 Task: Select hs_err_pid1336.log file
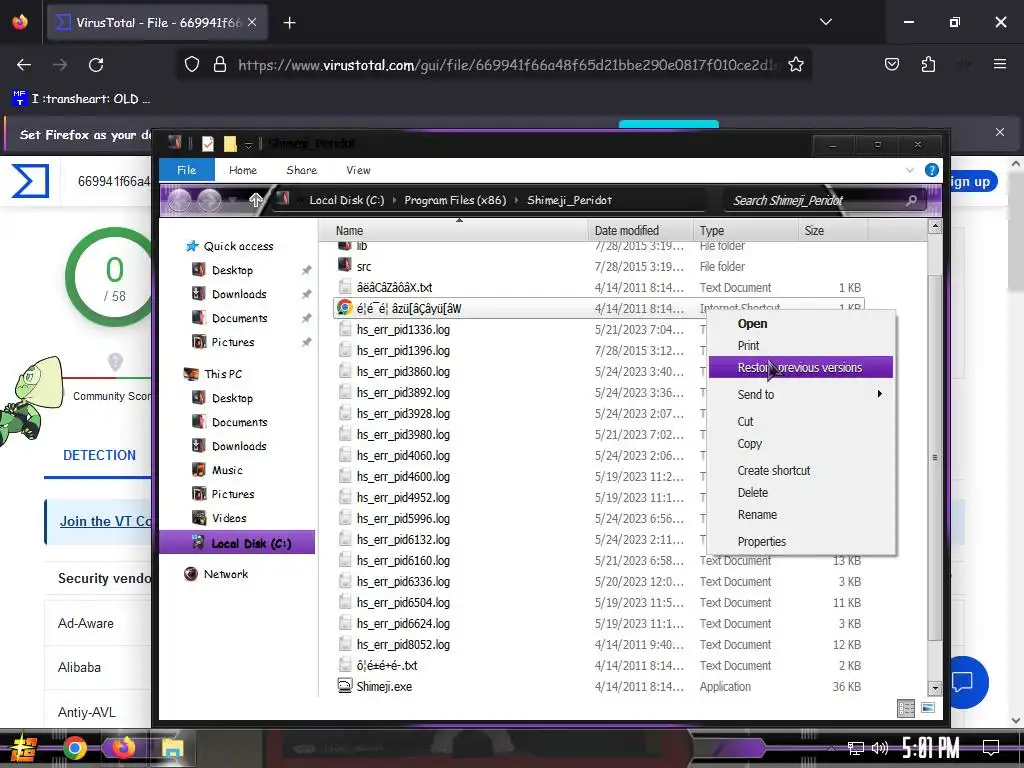click(403, 329)
